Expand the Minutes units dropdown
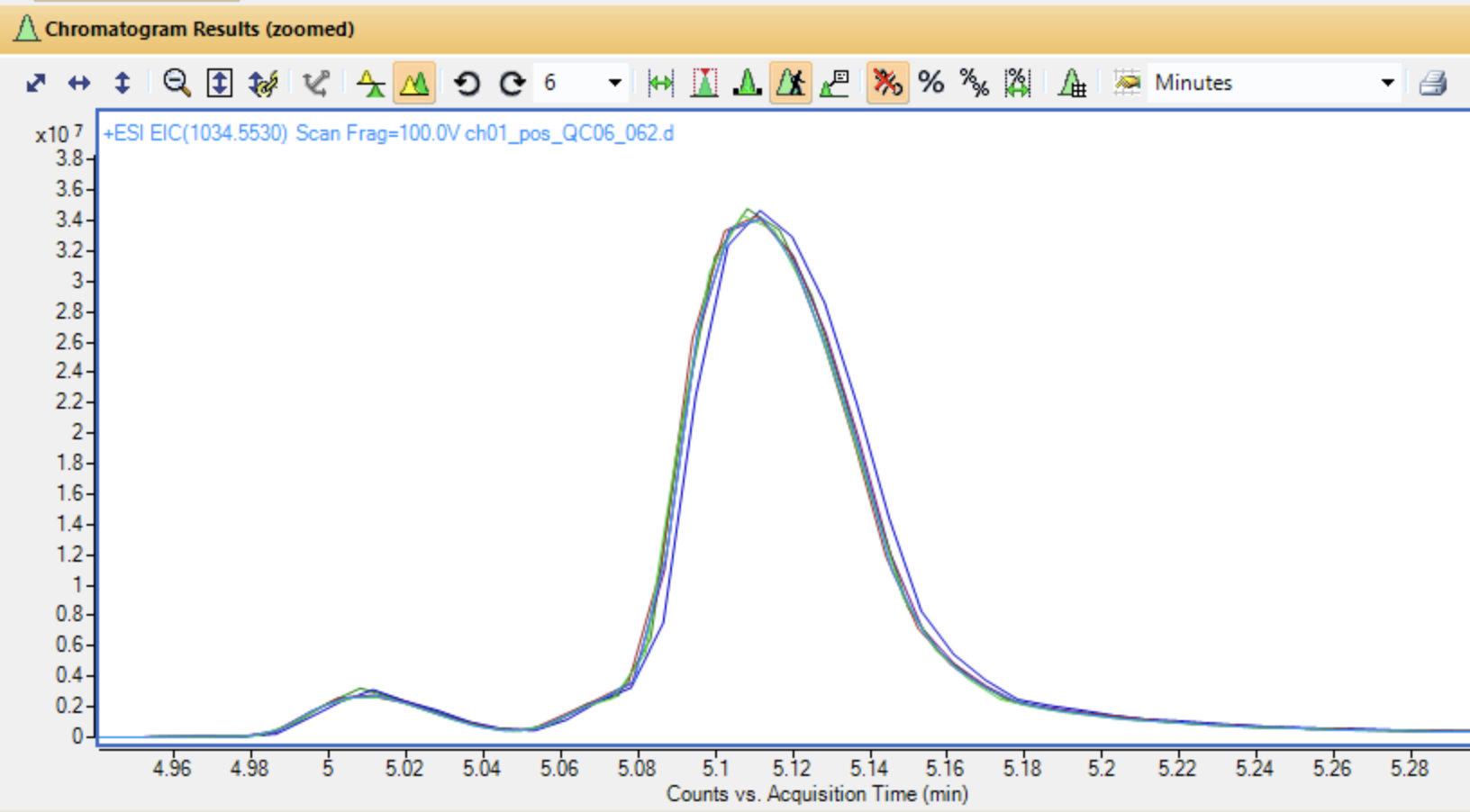Viewport: 1470px width, 812px height. (x=1387, y=84)
